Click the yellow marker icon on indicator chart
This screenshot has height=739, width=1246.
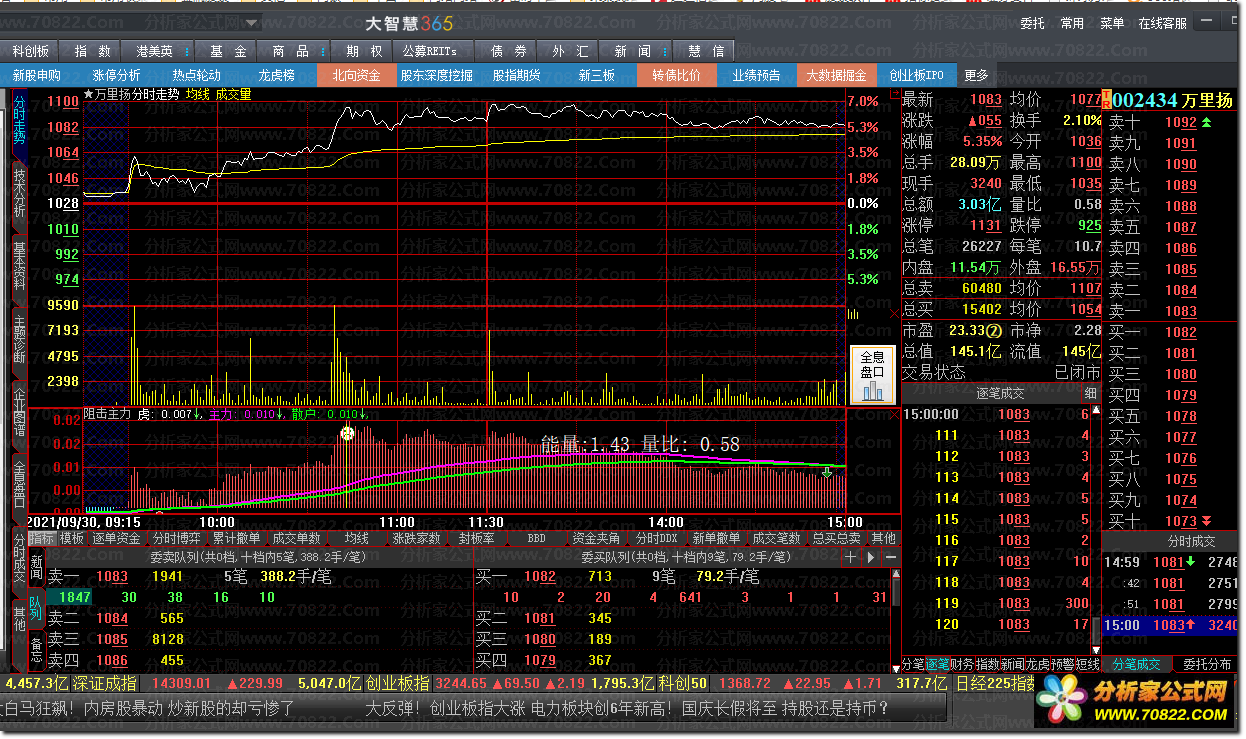347,434
